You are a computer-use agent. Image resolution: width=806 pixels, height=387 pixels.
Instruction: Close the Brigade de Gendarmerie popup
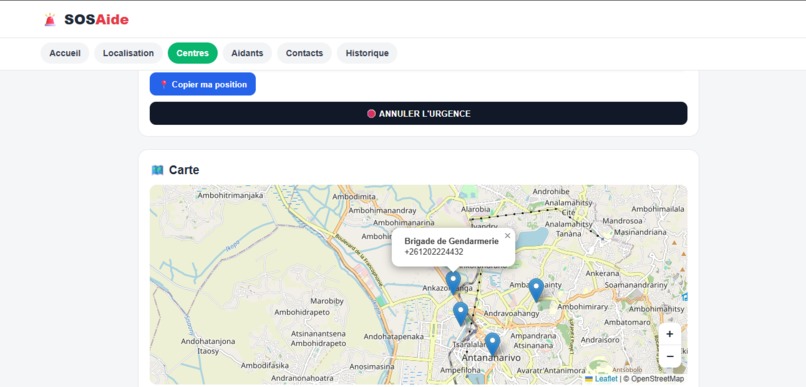507,236
